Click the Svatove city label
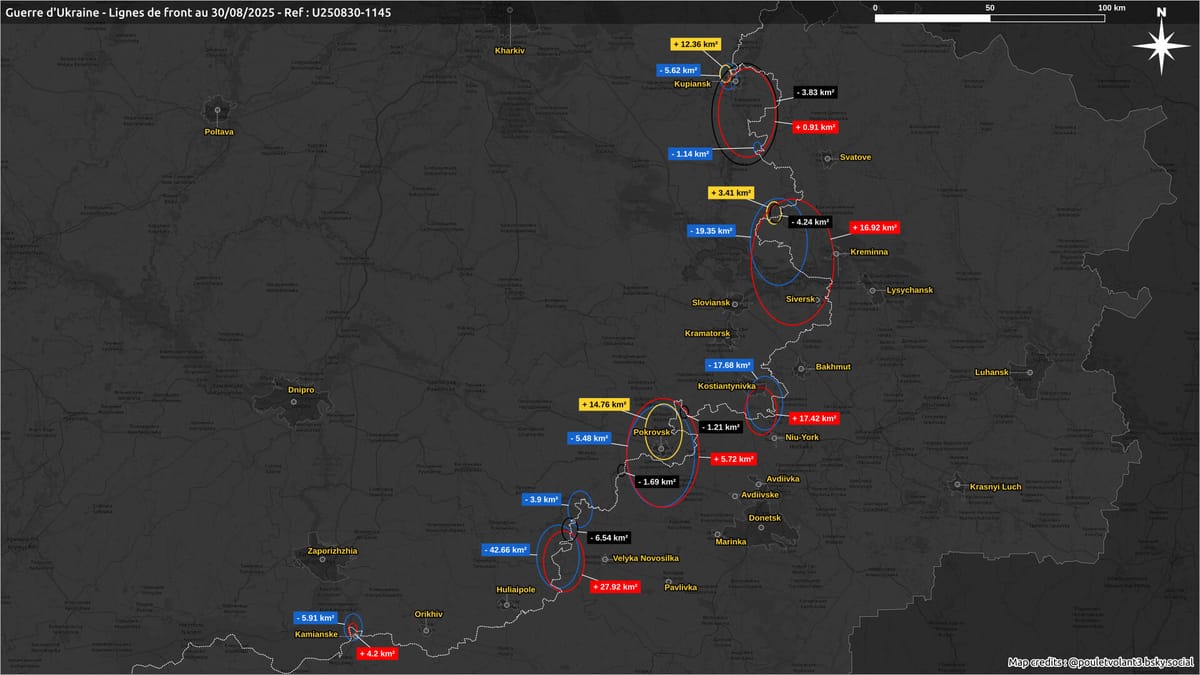Image resolution: width=1200 pixels, height=675 pixels. 855,157
